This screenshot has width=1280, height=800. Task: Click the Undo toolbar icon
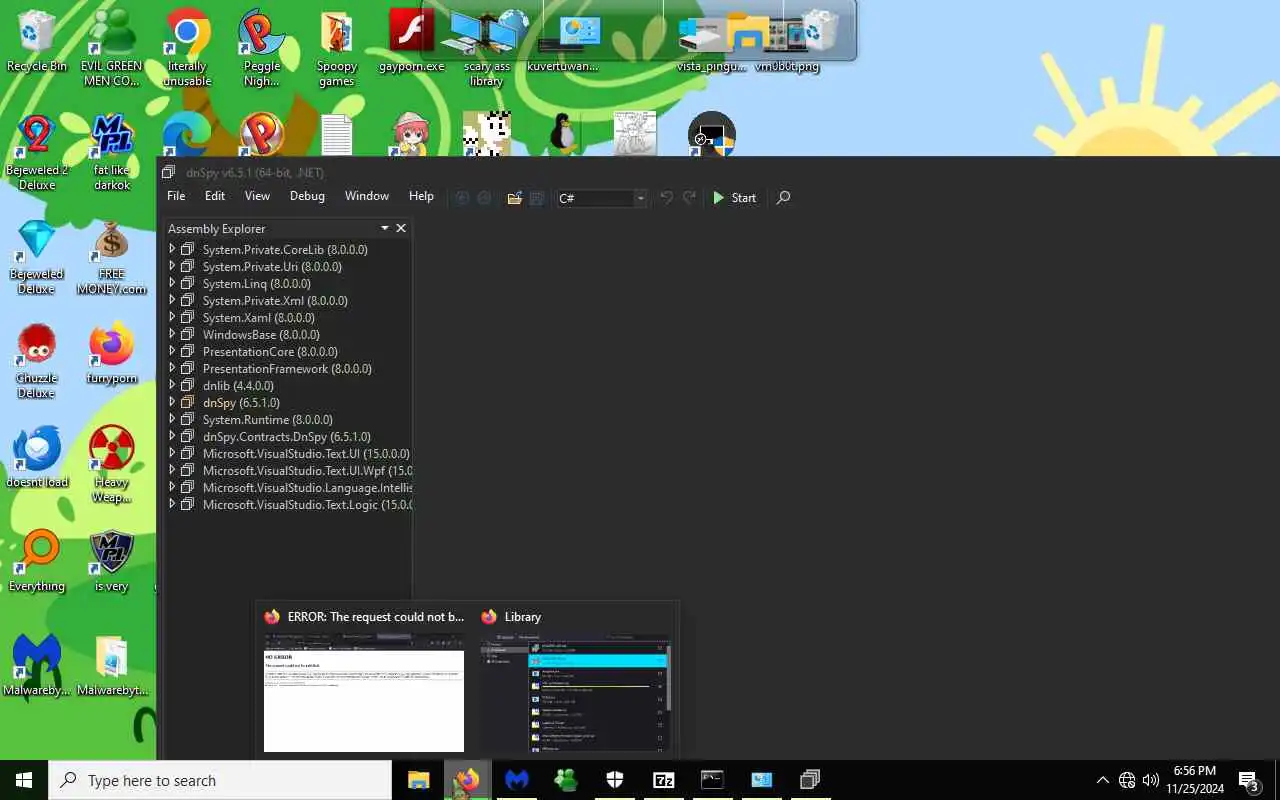[x=666, y=198]
